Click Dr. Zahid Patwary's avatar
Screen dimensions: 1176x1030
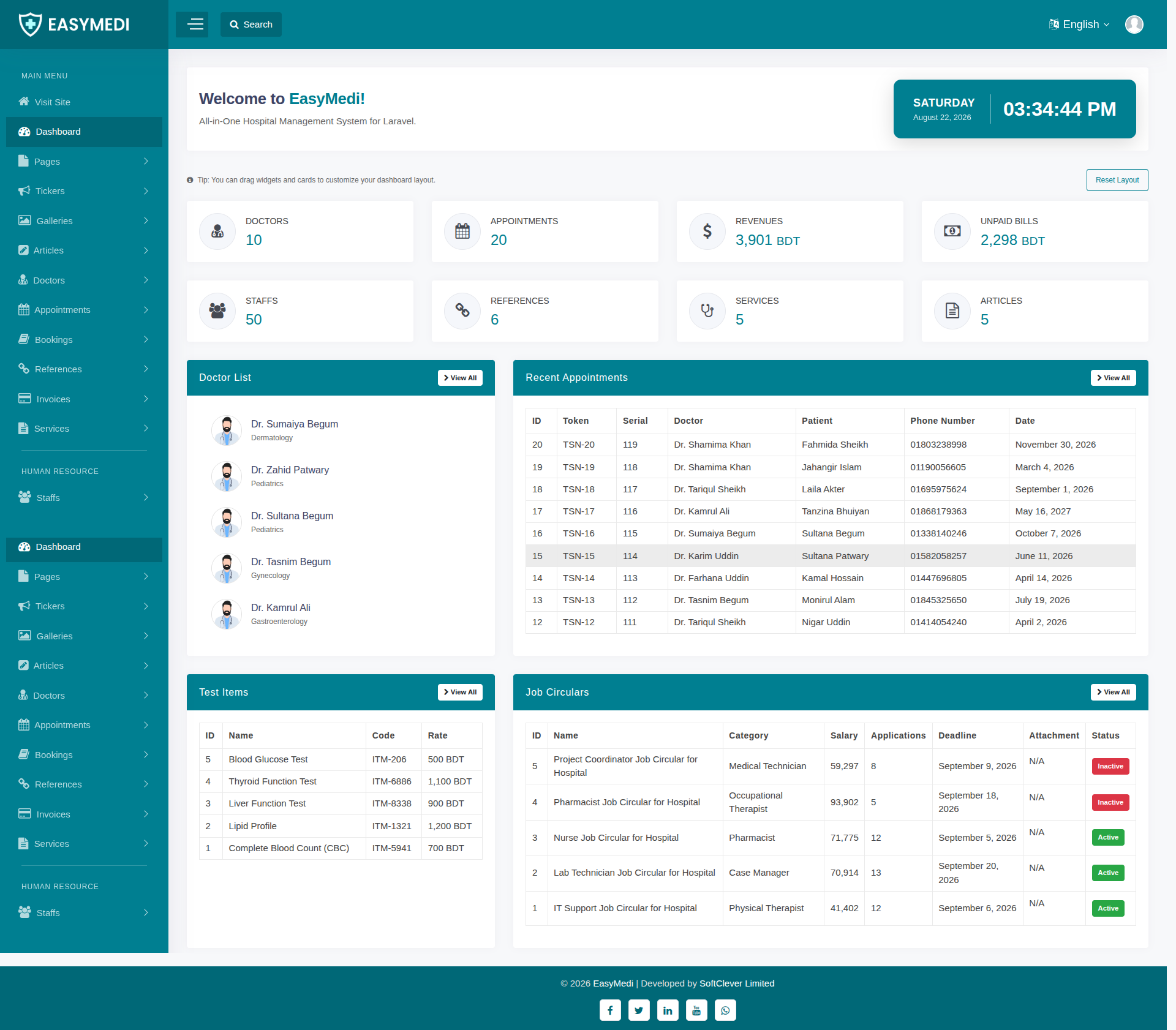[x=227, y=476]
